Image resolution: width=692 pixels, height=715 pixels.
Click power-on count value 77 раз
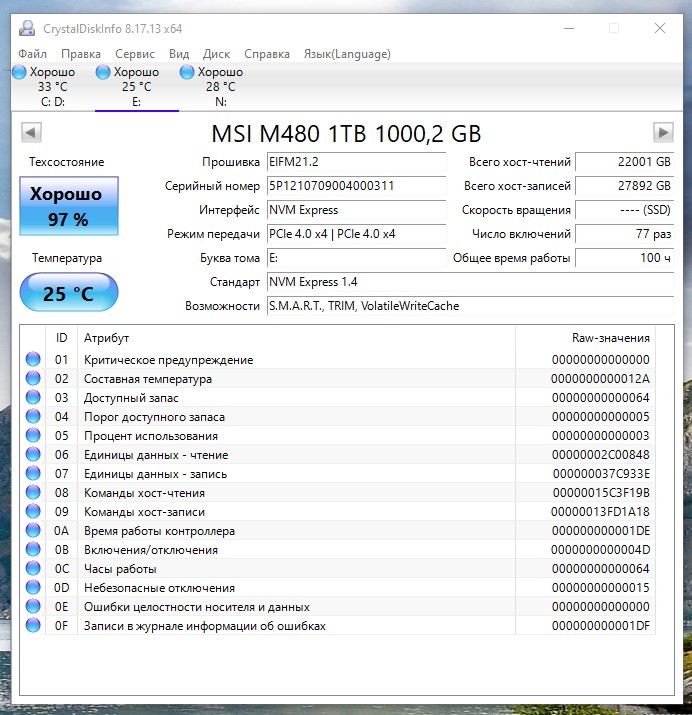tap(625, 234)
